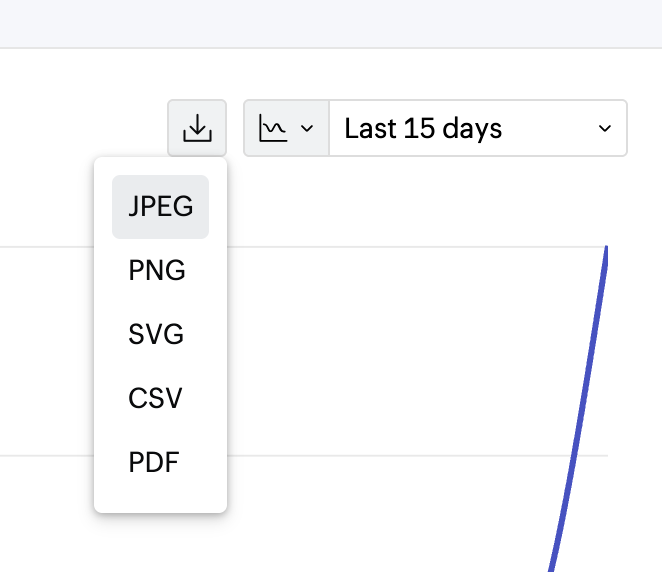Click the lower horizontal chart gridline
662x572 pixels.
coord(400,456)
